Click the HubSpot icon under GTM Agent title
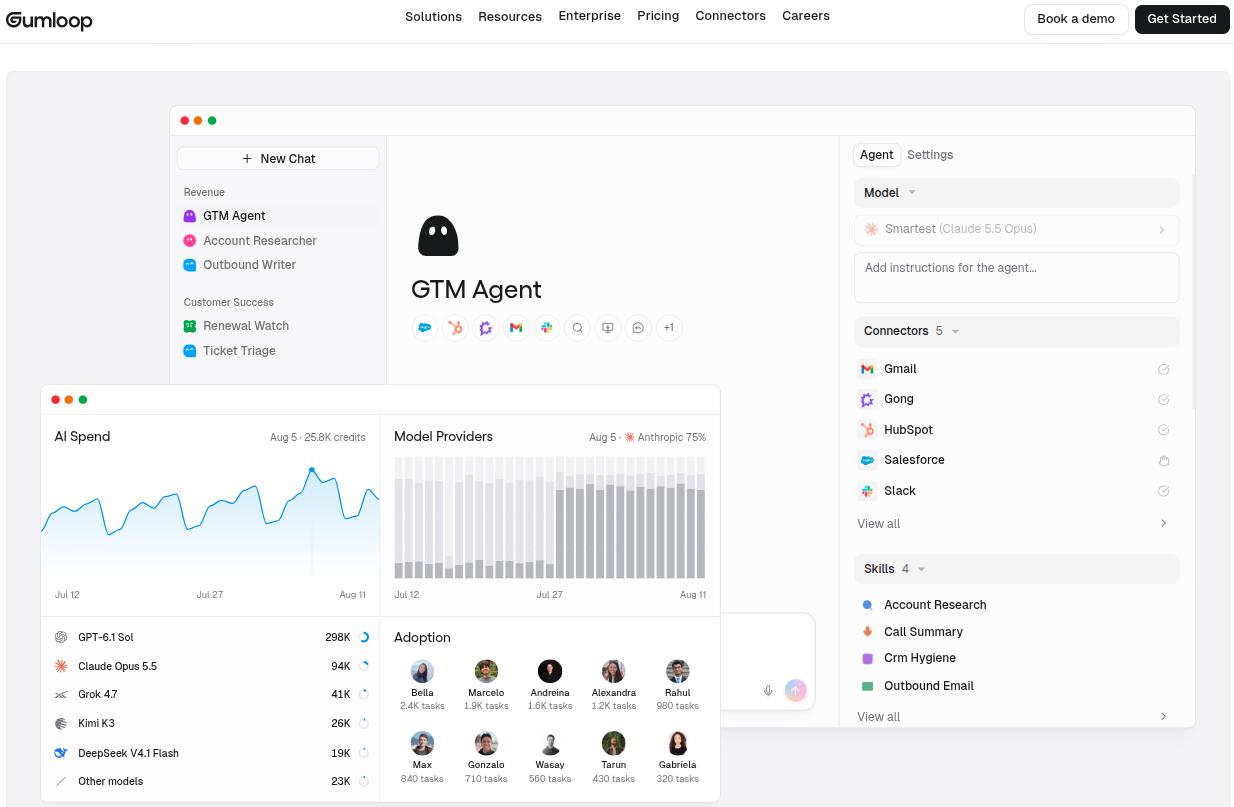The width and height of the screenshot is (1234, 807). [x=455, y=328]
